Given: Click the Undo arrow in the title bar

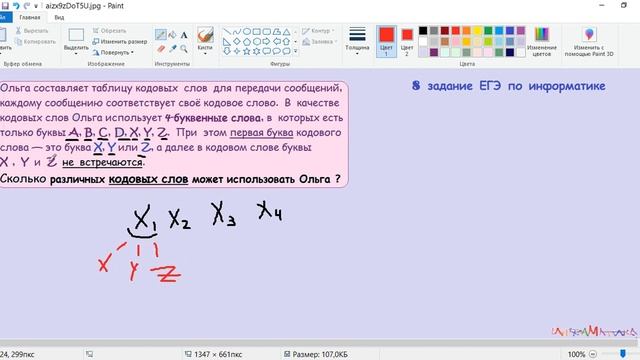Looking at the screenshot, I should tap(16, 6).
